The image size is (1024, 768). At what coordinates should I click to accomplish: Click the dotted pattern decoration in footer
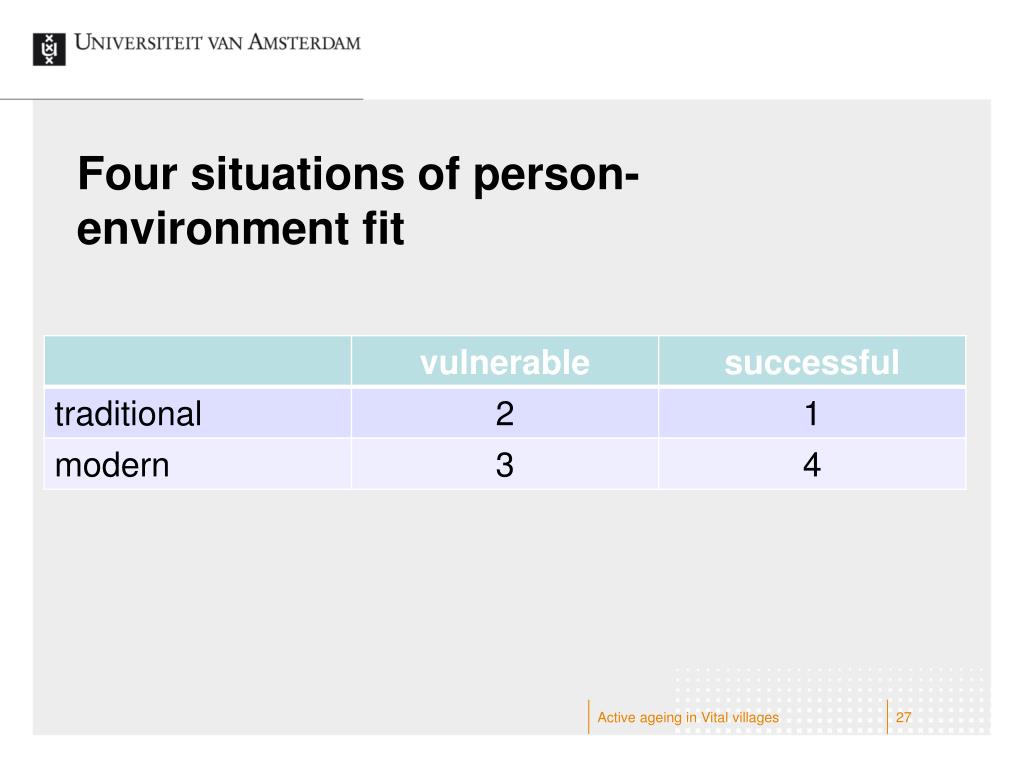coord(829,700)
